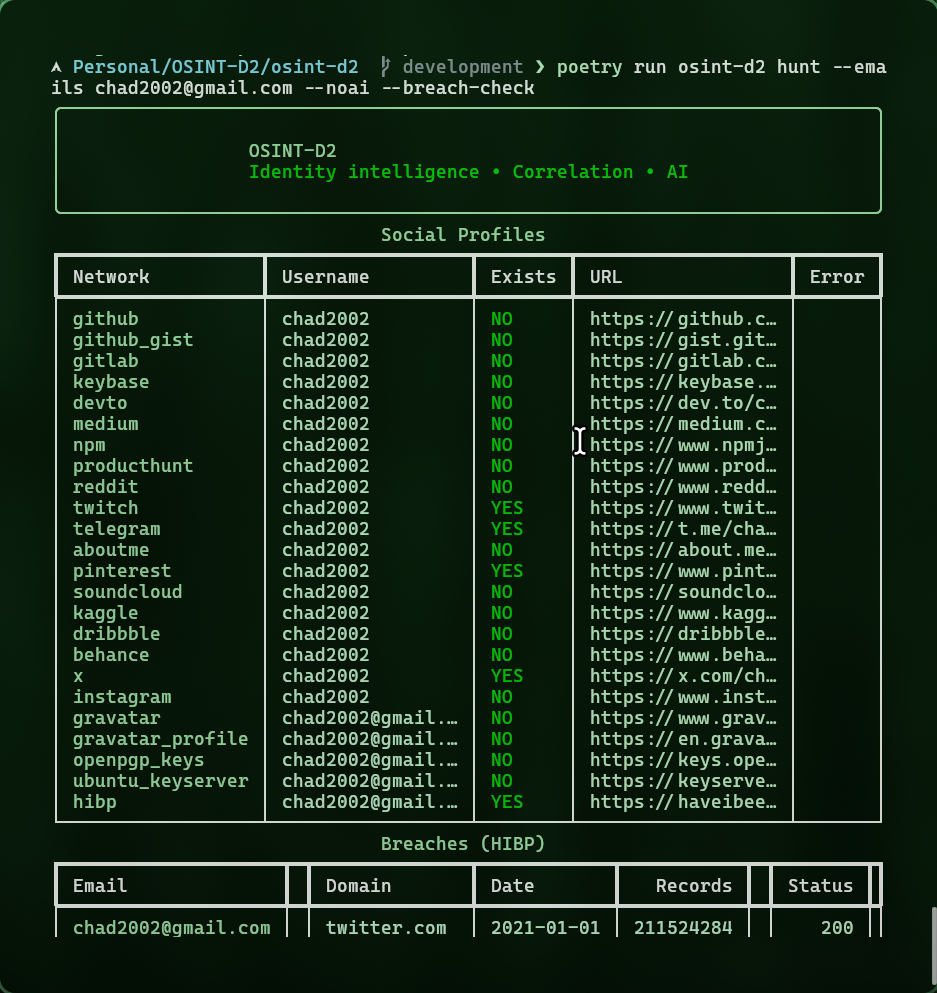
Task: Click the 'Domain' column header
Action: click(x=358, y=885)
